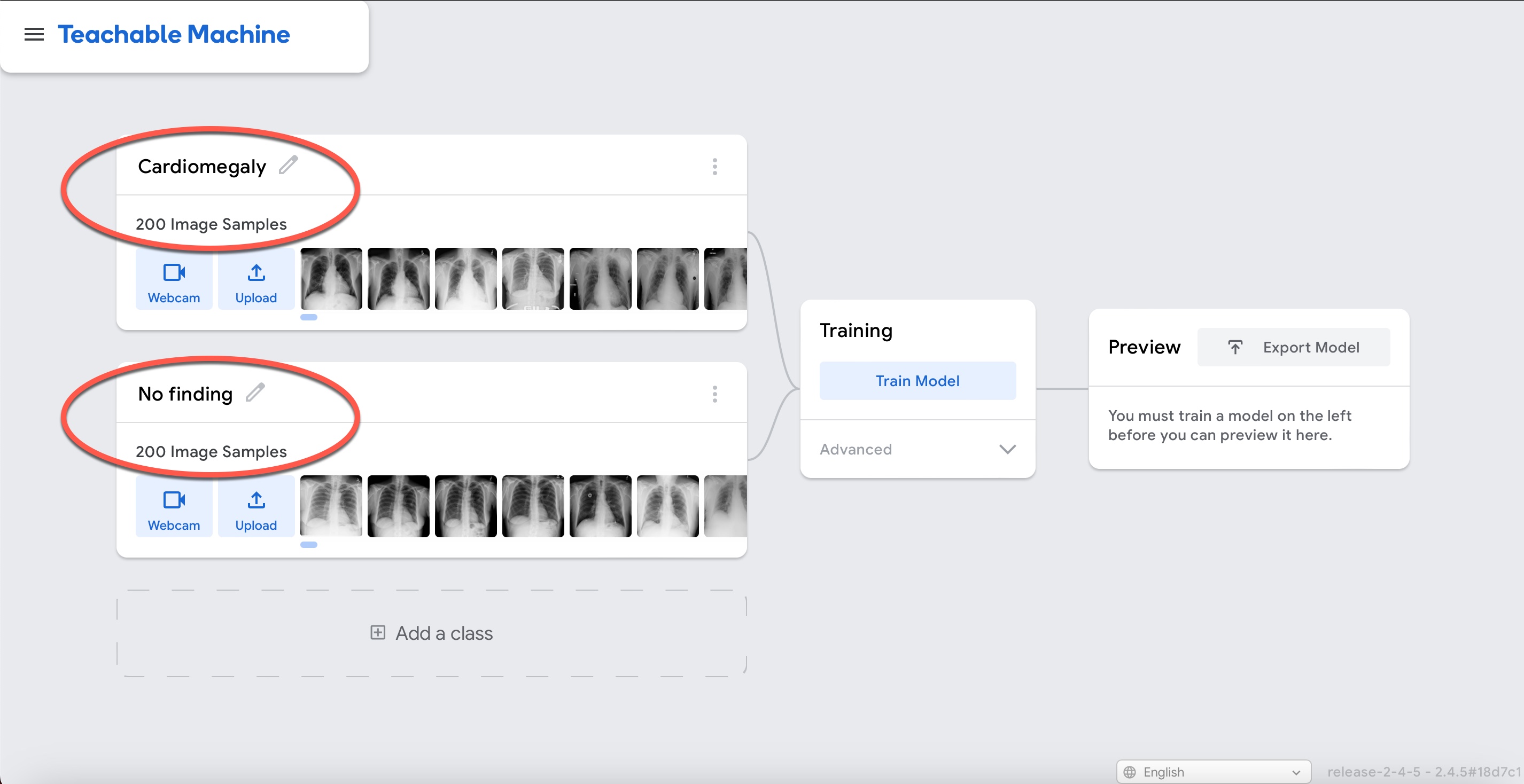The width and height of the screenshot is (1524, 784).
Task: Open the English language dropdown
Action: tap(1213, 772)
